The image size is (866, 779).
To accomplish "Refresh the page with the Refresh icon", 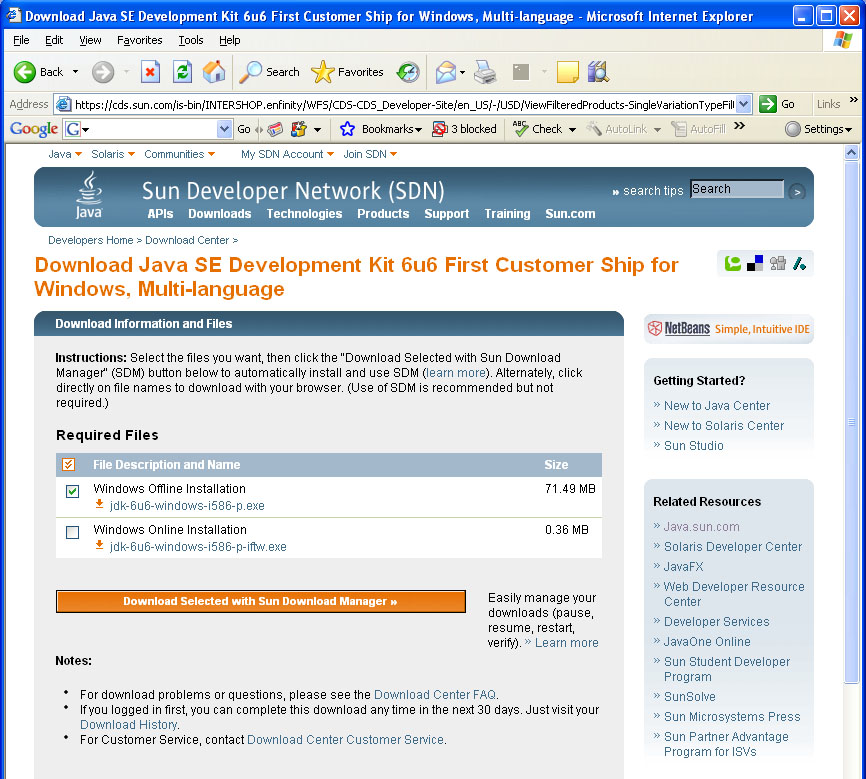I will (182, 72).
